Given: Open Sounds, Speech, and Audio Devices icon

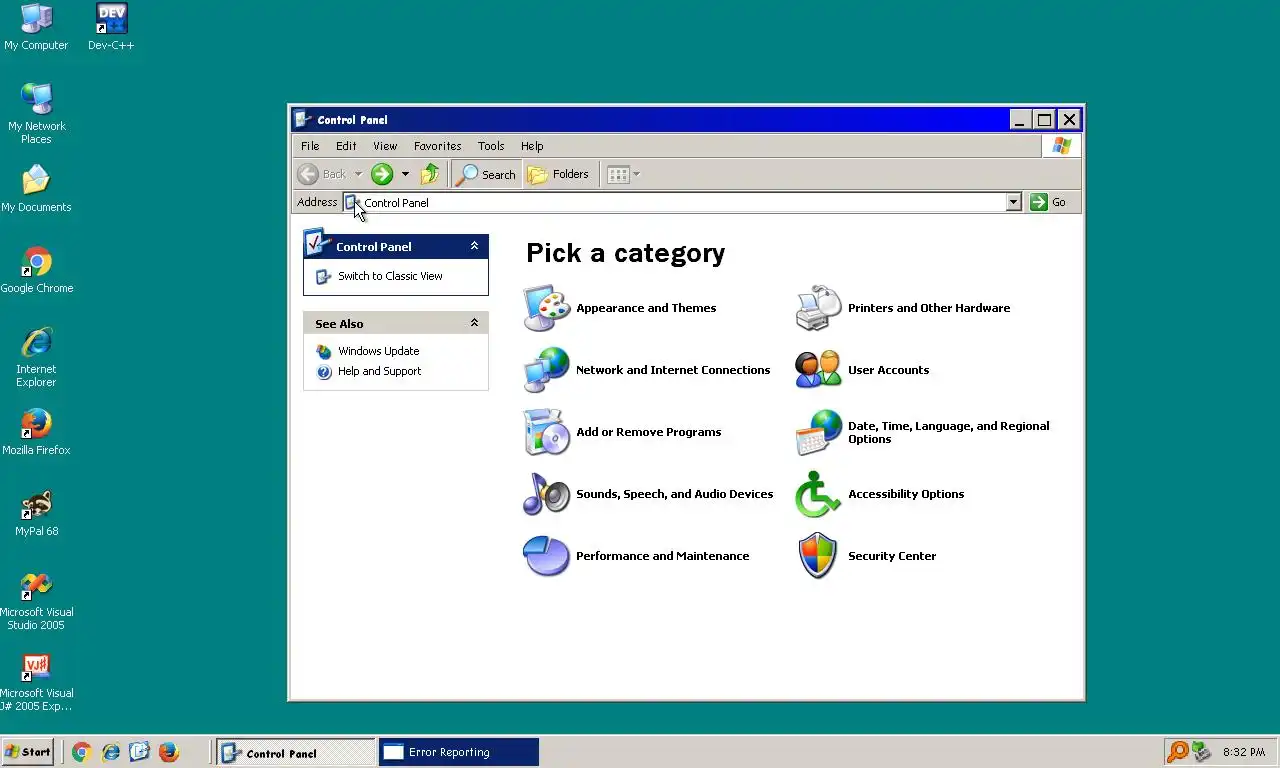Looking at the screenshot, I should pyautogui.click(x=546, y=494).
